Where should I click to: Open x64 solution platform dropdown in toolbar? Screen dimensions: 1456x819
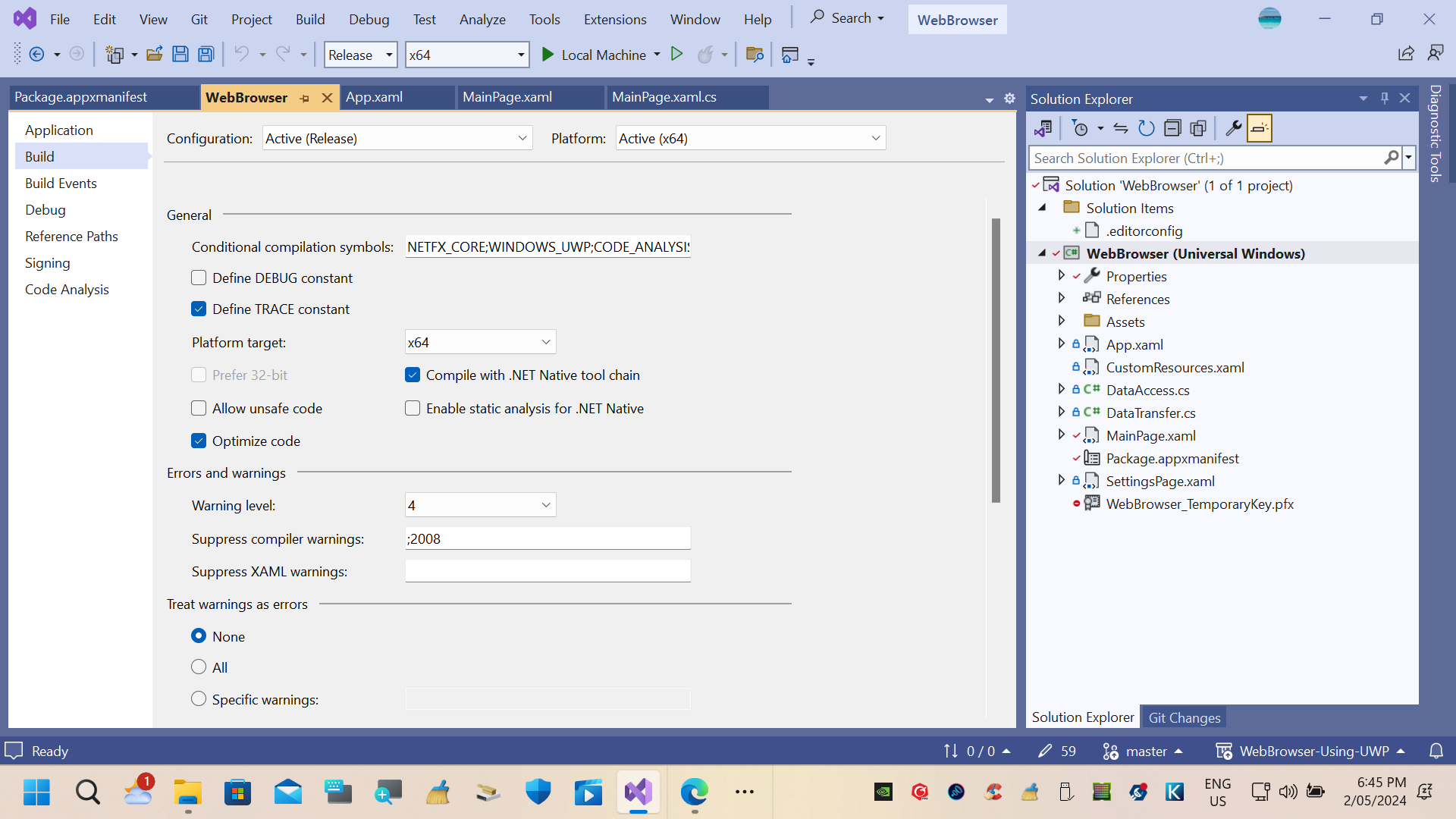click(x=466, y=55)
